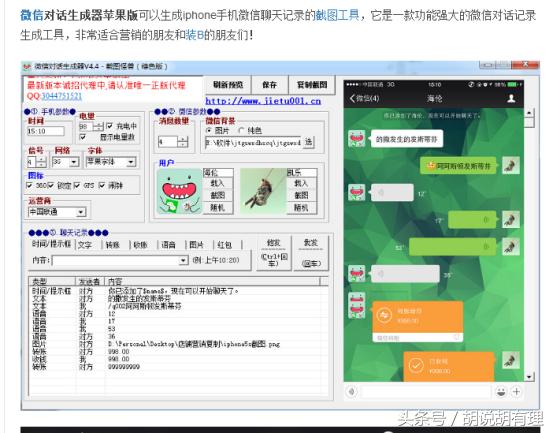Click the copy screenshot button beside 保存

(312, 85)
